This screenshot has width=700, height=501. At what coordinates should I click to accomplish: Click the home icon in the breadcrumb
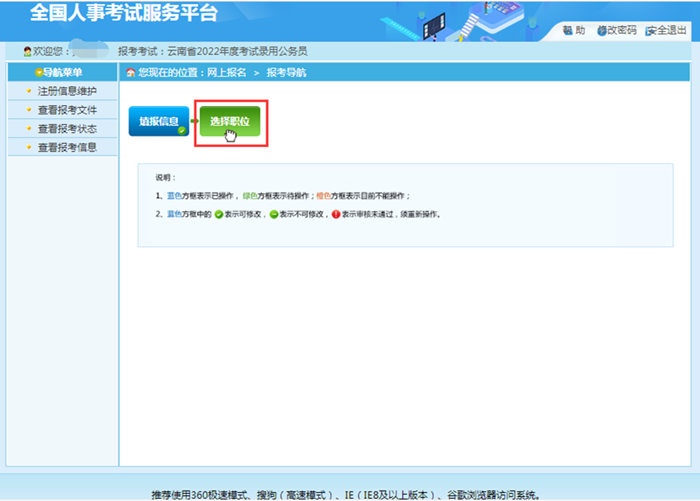point(130,73)
